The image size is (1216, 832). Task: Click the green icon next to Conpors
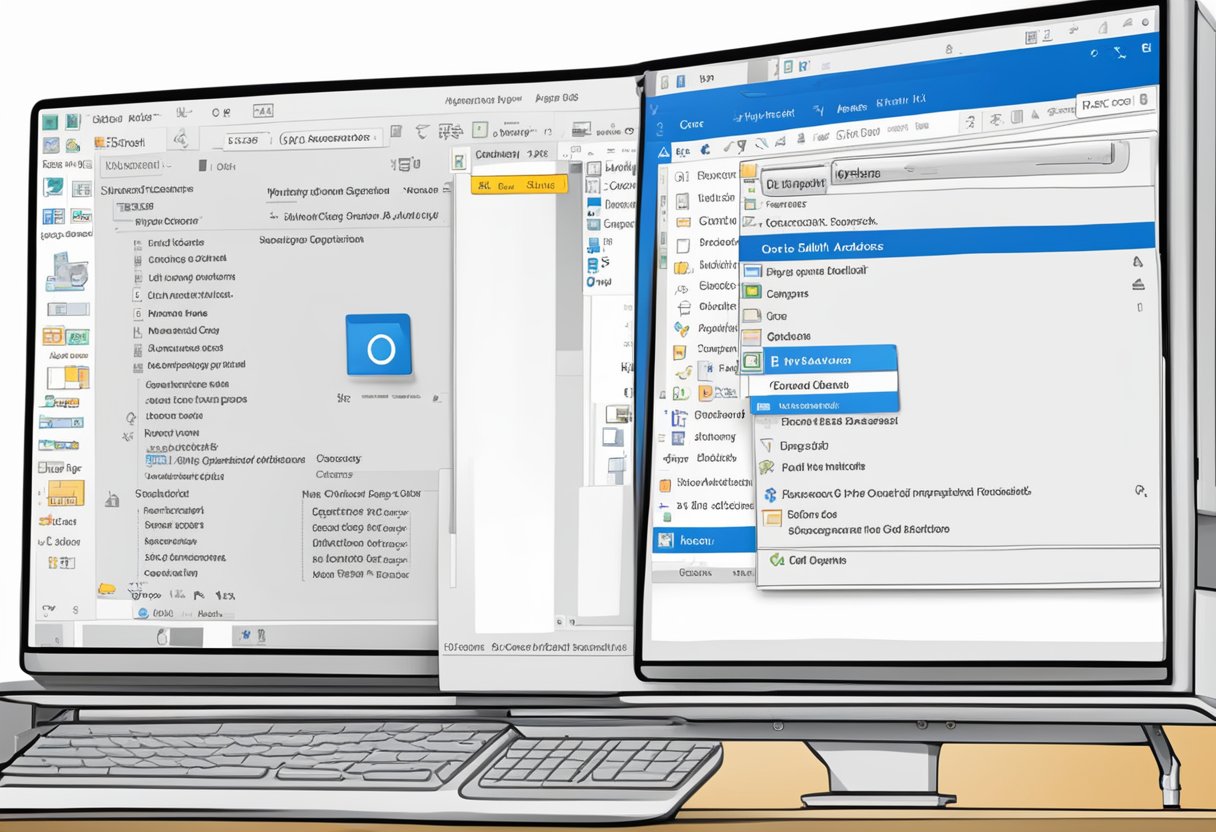coord(751,293)
